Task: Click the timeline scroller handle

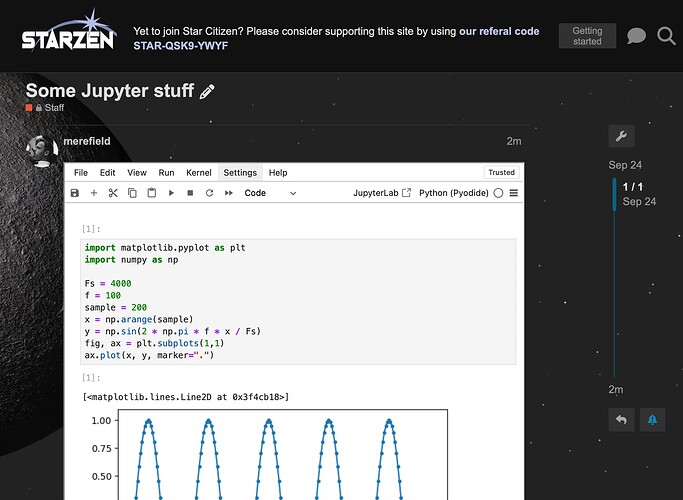Action: [615, 194]
